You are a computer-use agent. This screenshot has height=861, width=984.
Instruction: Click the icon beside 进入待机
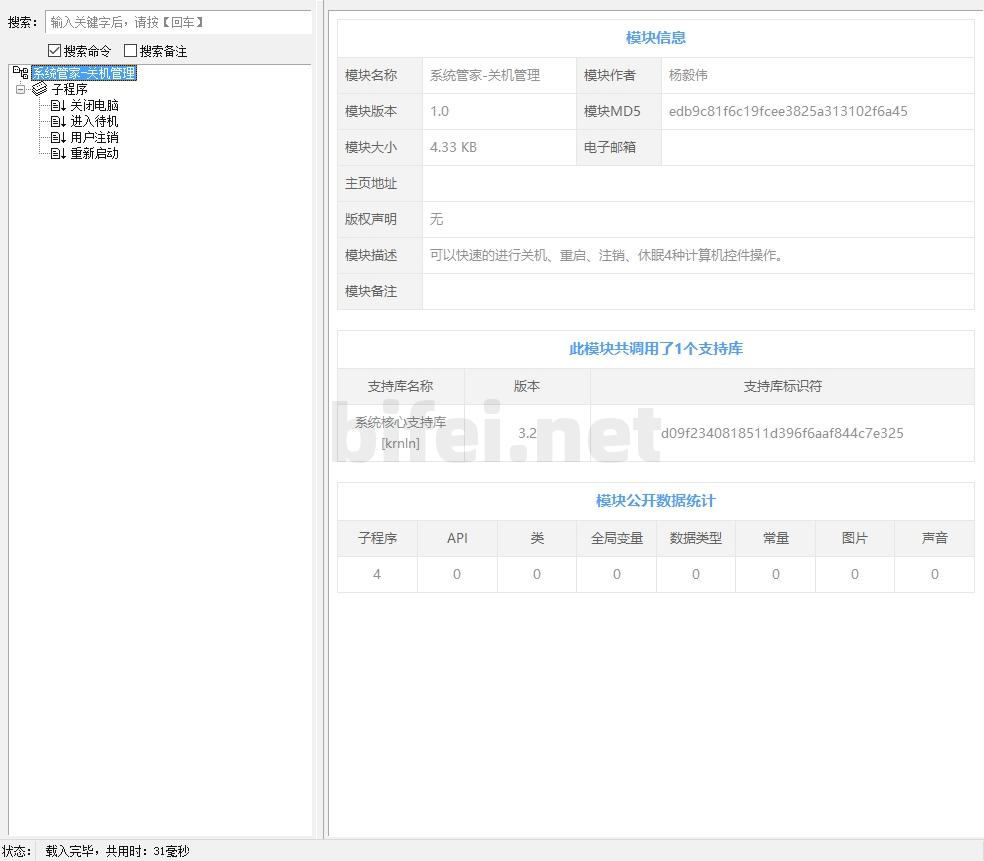click(58, 121)
